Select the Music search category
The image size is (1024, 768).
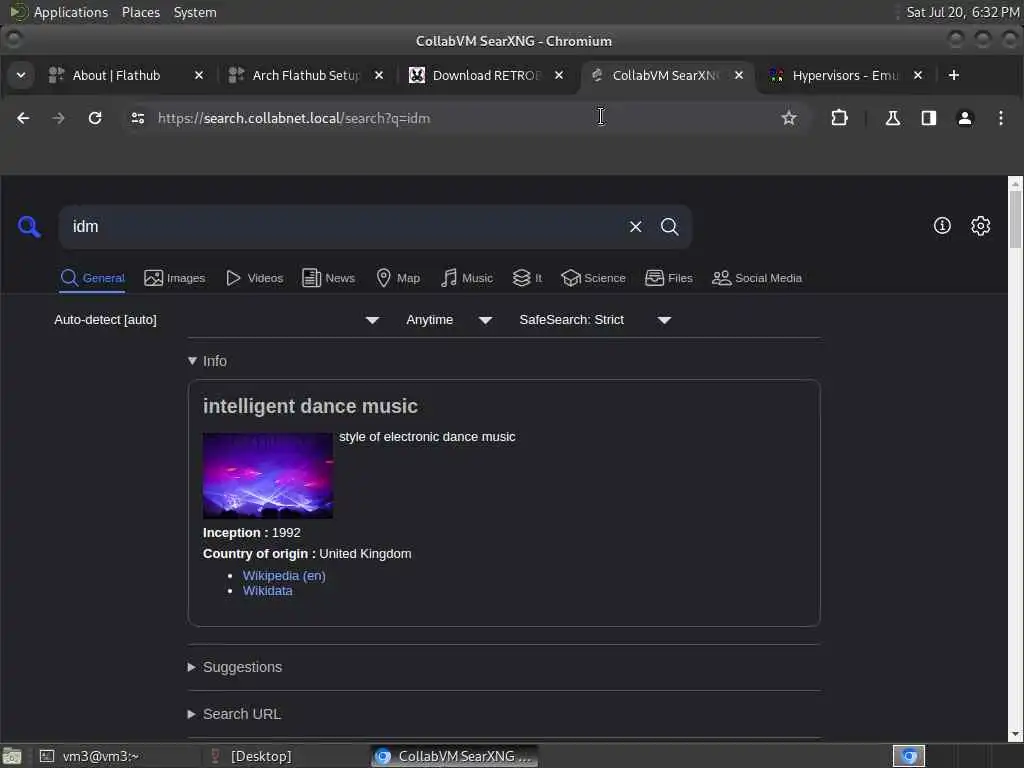[466, 278]
